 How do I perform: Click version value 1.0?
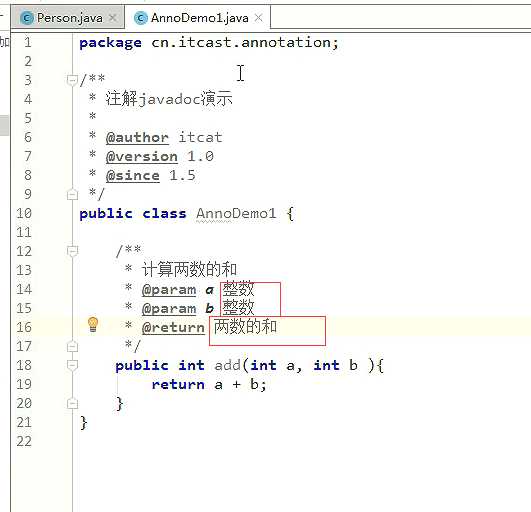point(200,156)
